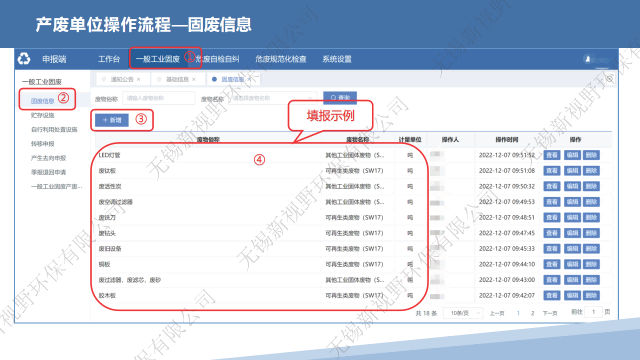Image resolution: width=640 pixels, height=360 pixels.
Task: Expand the 10条/页 page size dropdown
Action: point(463,313)
